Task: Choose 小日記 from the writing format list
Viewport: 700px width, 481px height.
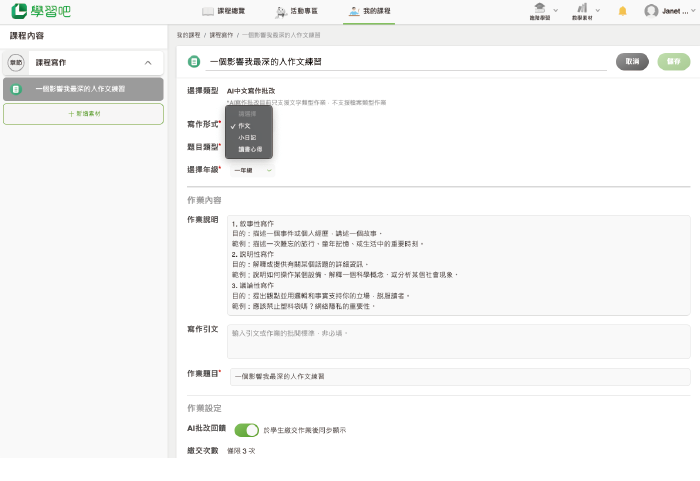Action: [248, 137]
